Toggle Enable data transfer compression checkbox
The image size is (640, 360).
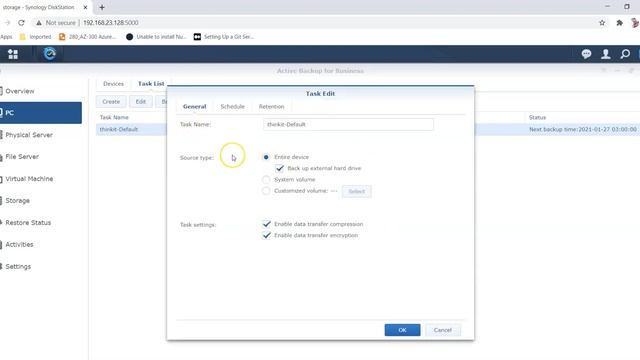[267, 224]
